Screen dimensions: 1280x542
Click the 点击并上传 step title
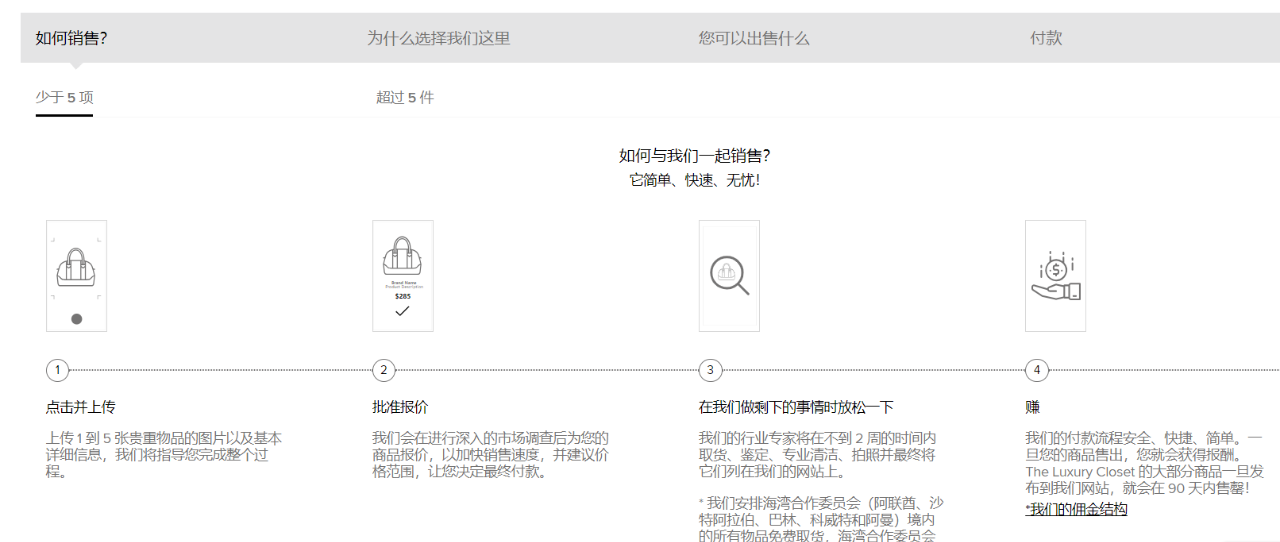(x=81, y=407)
